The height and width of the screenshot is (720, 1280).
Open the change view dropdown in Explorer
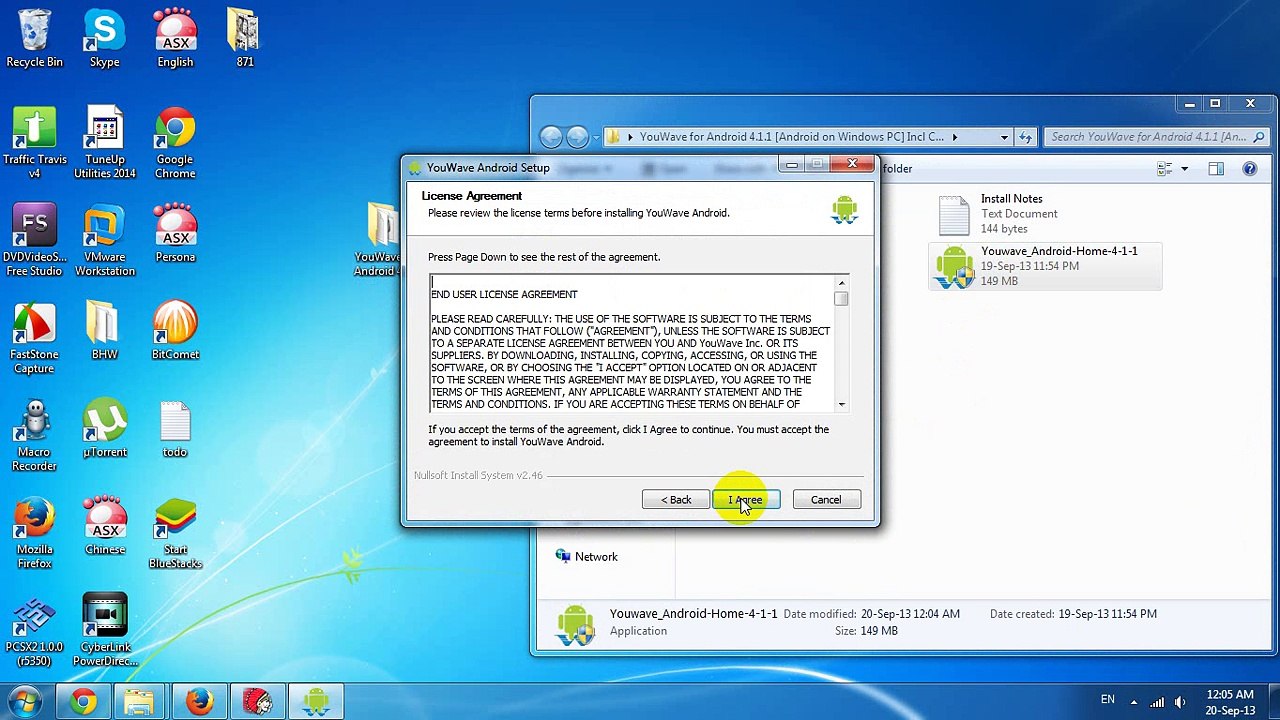click(x=1184, y=169)
